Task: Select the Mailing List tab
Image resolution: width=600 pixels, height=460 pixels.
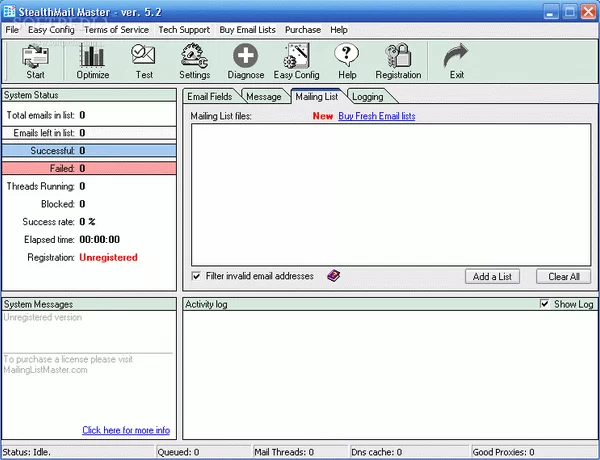Action: 317,96
